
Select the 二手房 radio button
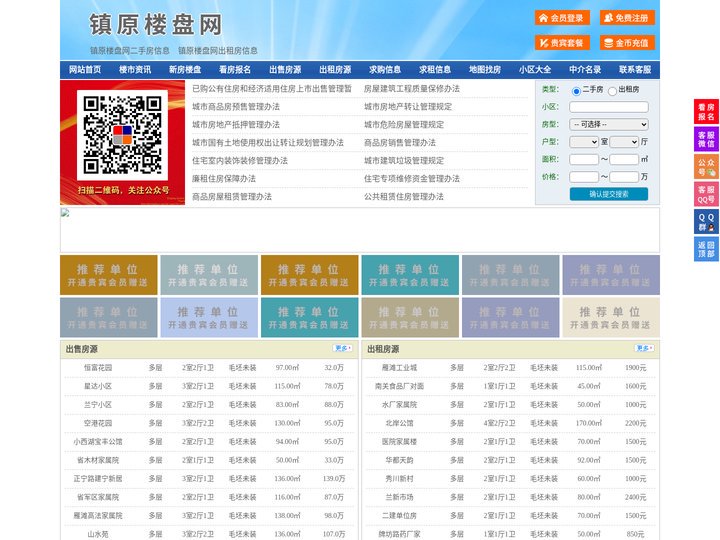point(576,91)
